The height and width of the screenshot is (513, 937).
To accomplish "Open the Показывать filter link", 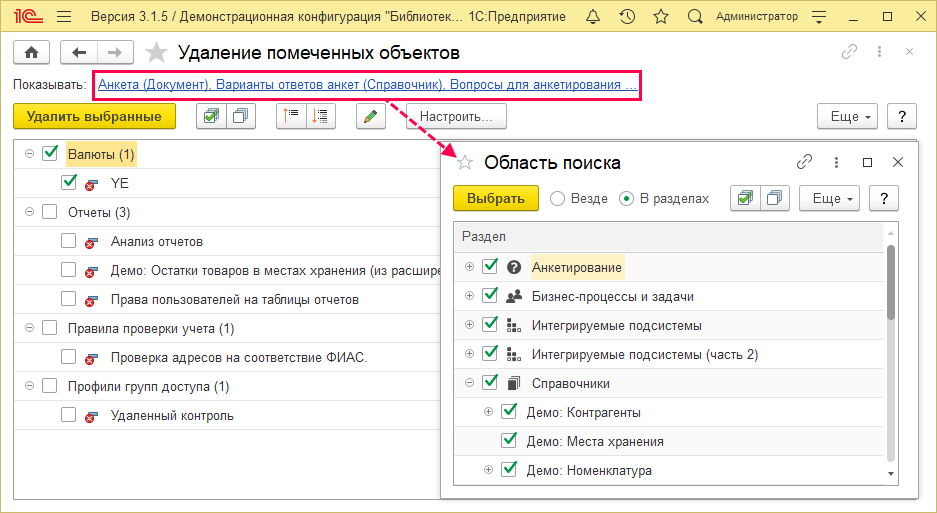I will pos(367,85).
